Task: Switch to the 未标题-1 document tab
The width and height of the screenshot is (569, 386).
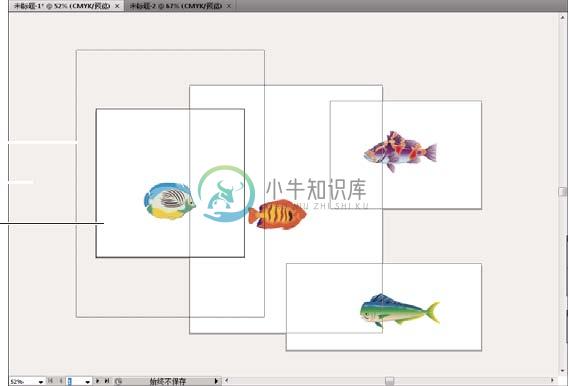Action: pos(62,6)
